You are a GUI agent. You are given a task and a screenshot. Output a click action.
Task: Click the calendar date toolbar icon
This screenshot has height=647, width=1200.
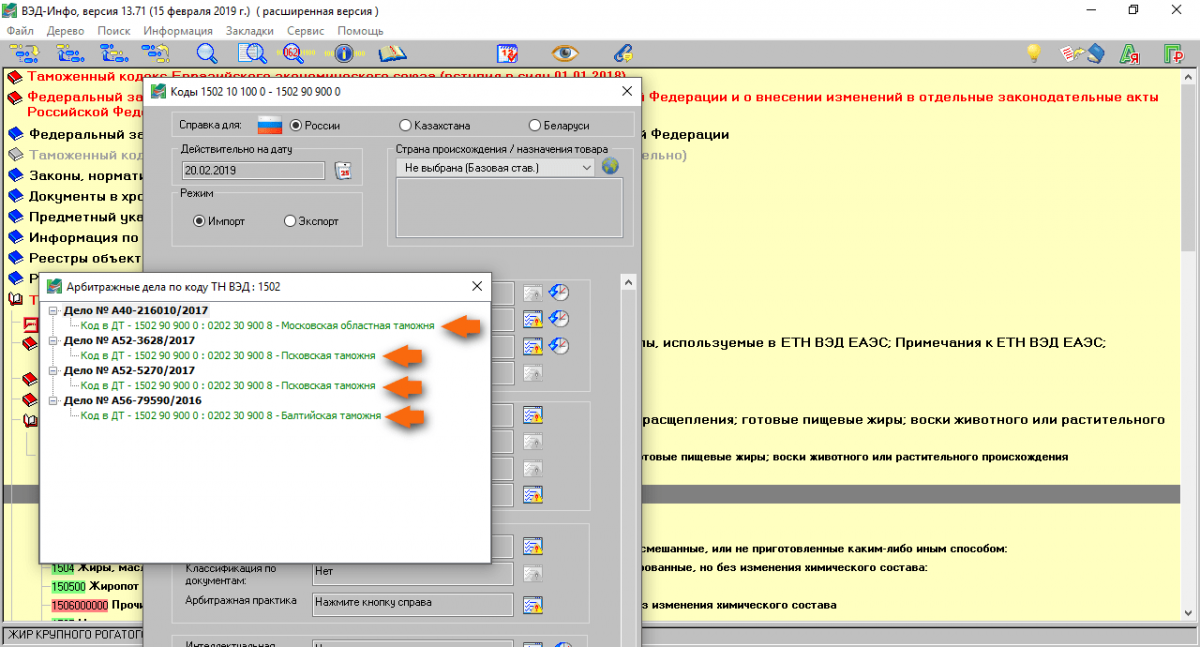(x=507, y=53)
